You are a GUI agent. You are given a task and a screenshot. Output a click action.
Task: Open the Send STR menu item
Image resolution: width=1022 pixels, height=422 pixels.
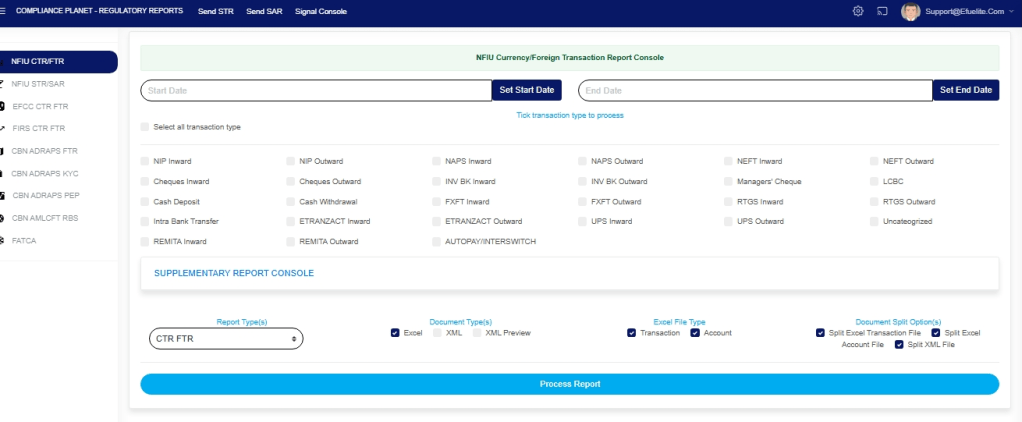click(x=215, y=11)
